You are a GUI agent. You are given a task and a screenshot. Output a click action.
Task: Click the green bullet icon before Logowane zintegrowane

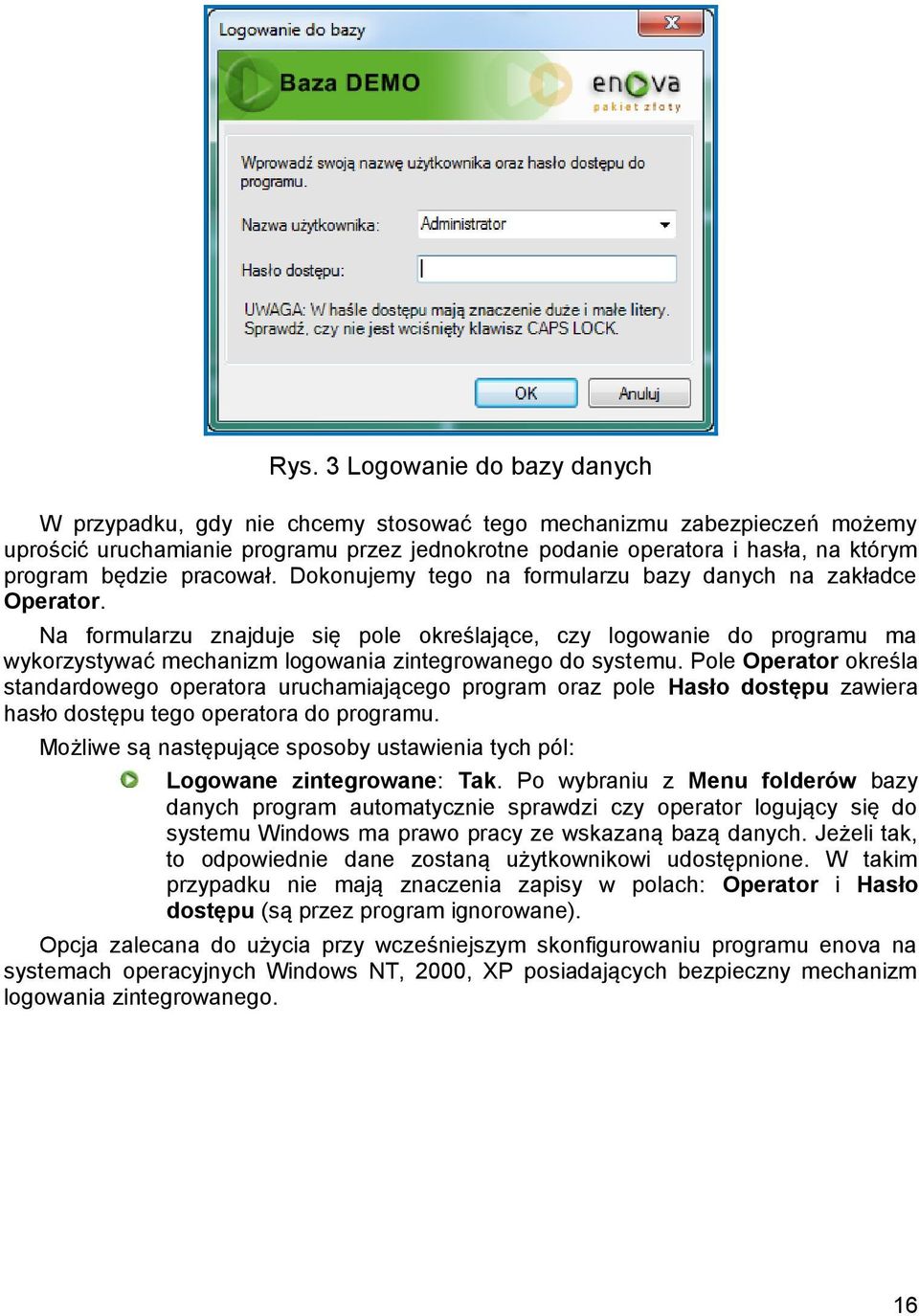tap(129, 780)
